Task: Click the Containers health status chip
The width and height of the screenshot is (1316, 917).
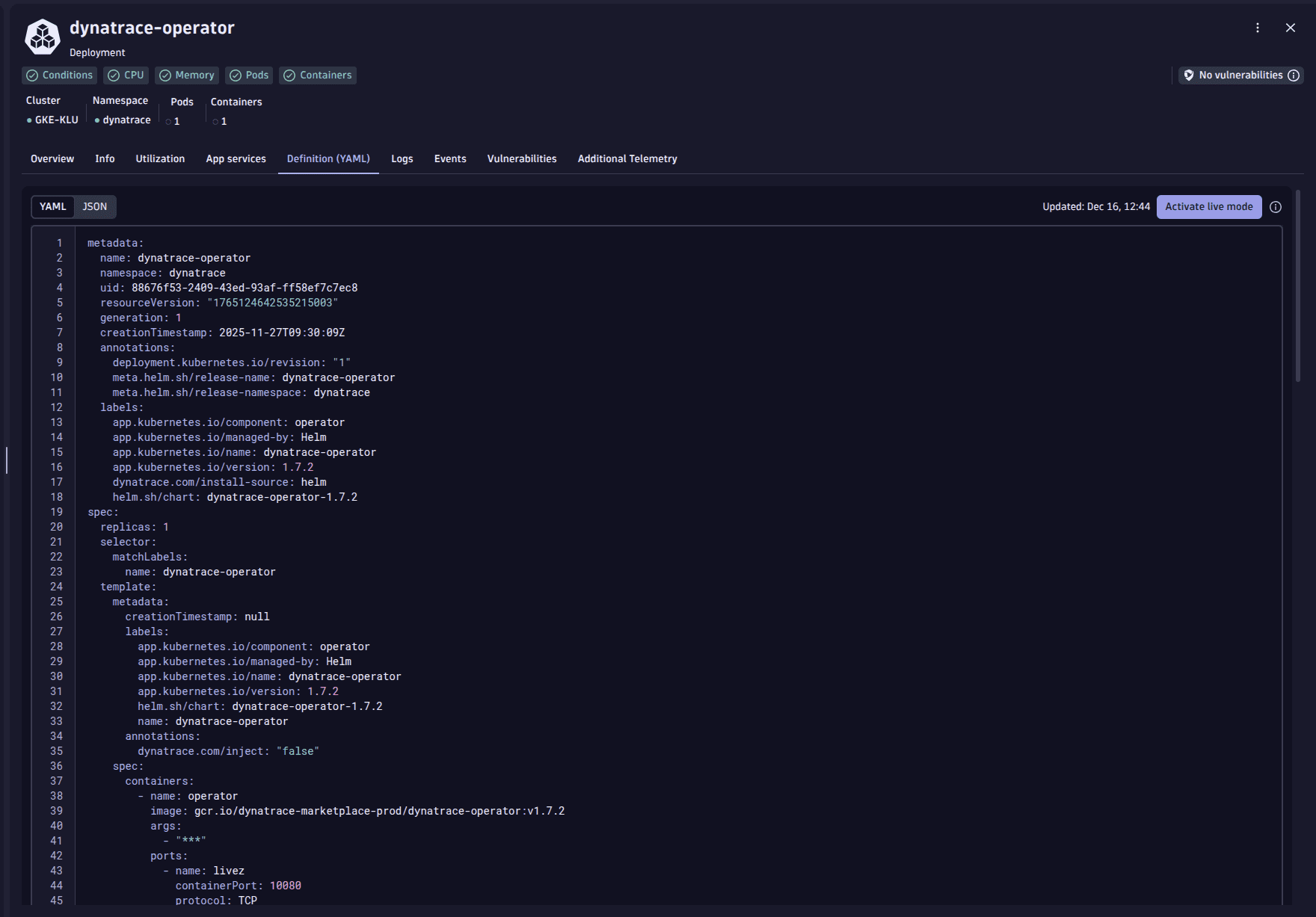Action: 318,75
